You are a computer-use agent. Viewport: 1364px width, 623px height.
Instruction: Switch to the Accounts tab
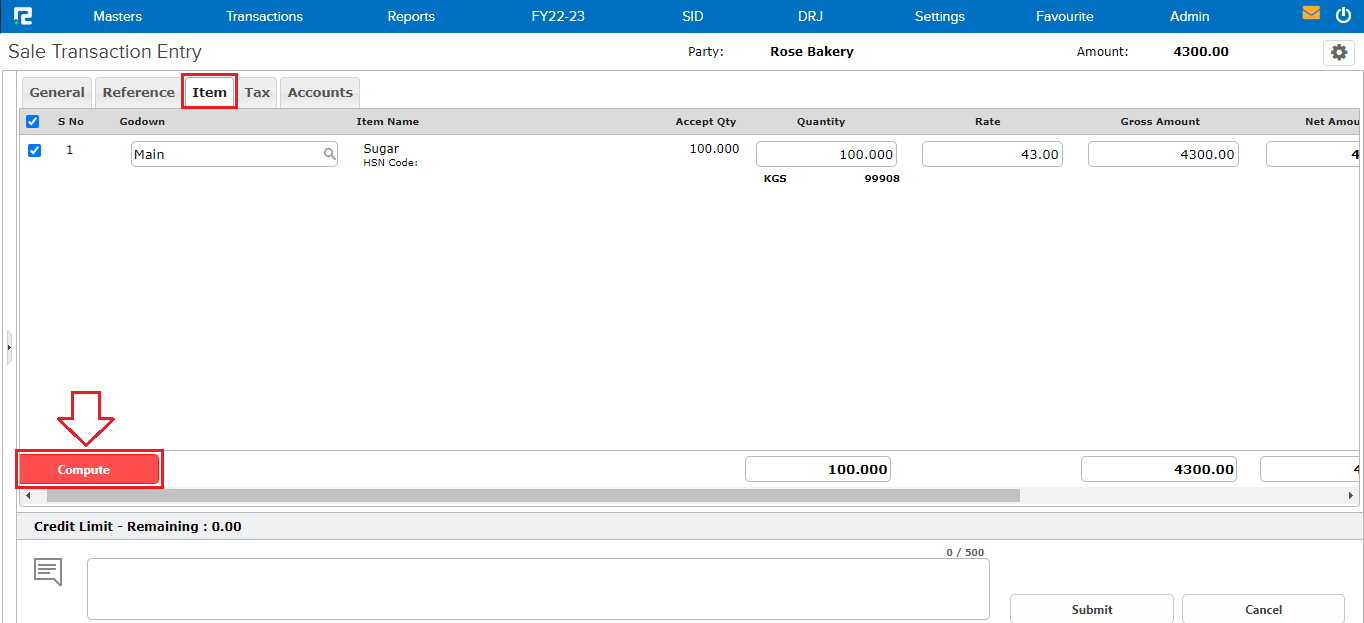point(319,91)
